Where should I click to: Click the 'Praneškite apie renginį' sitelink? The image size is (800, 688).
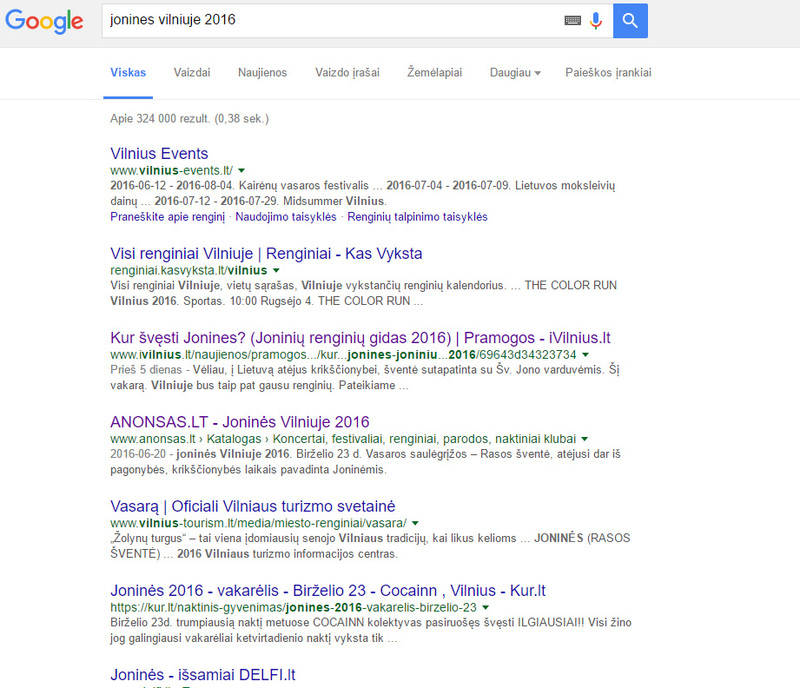(167, 217)
